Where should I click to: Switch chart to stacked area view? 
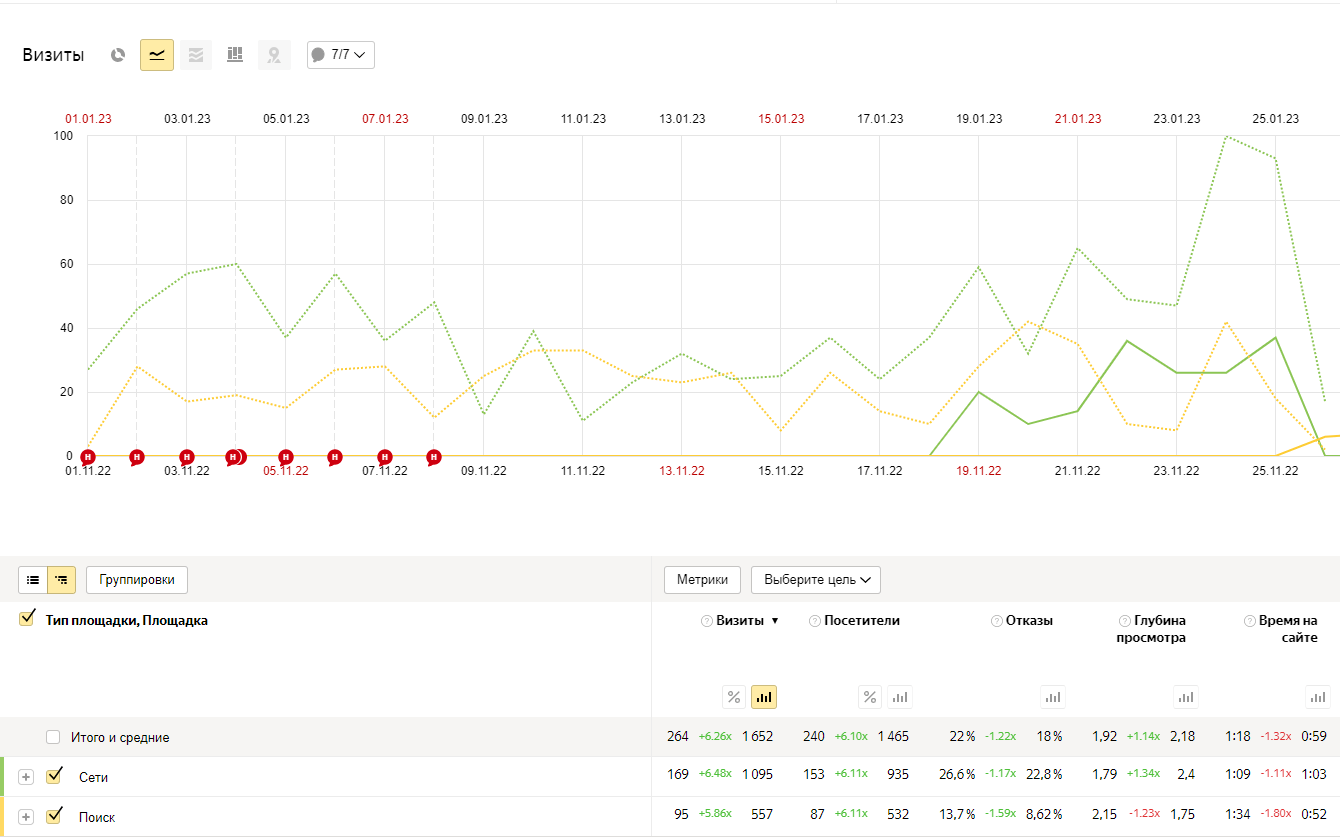click(x=196, y=55)
